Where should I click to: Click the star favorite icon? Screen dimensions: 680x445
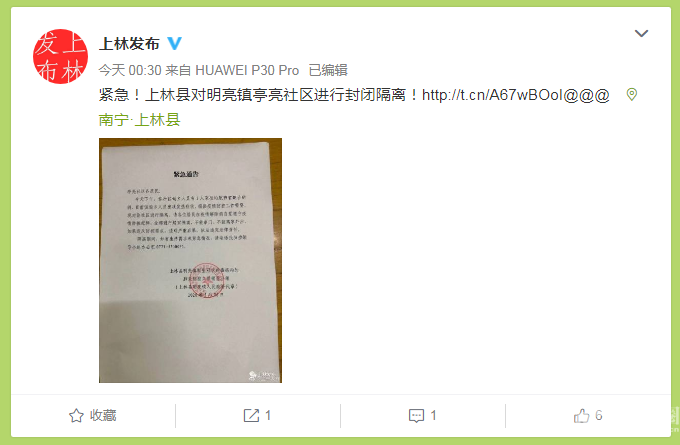[76, 416]
